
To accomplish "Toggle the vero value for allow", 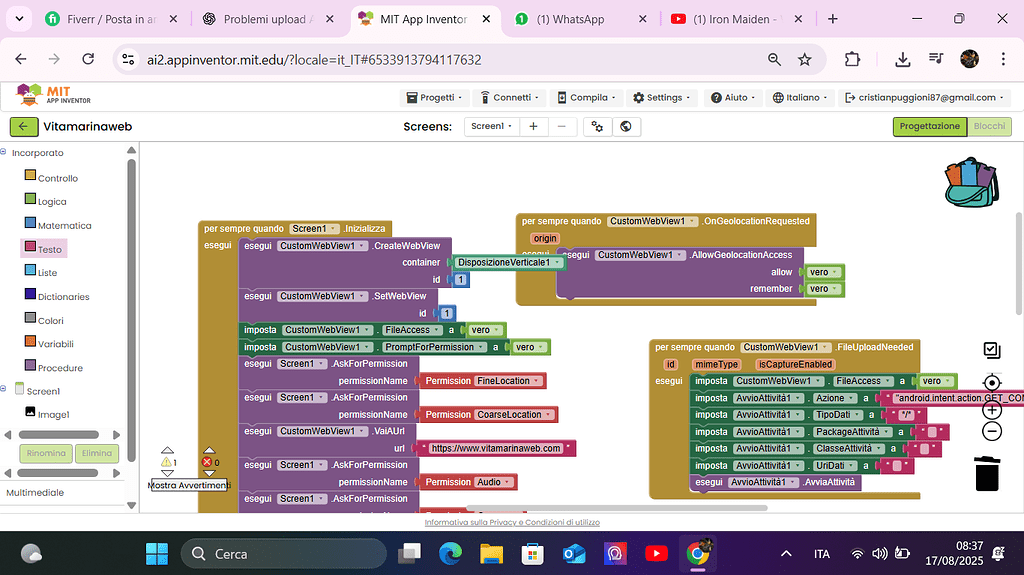I will [824, 272].
